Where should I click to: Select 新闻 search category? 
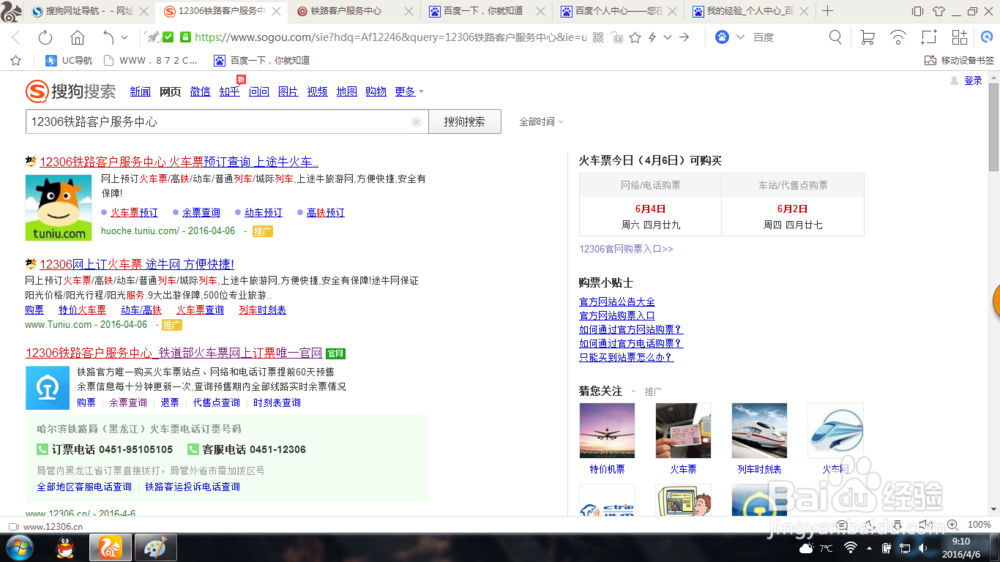pos(140,92)
